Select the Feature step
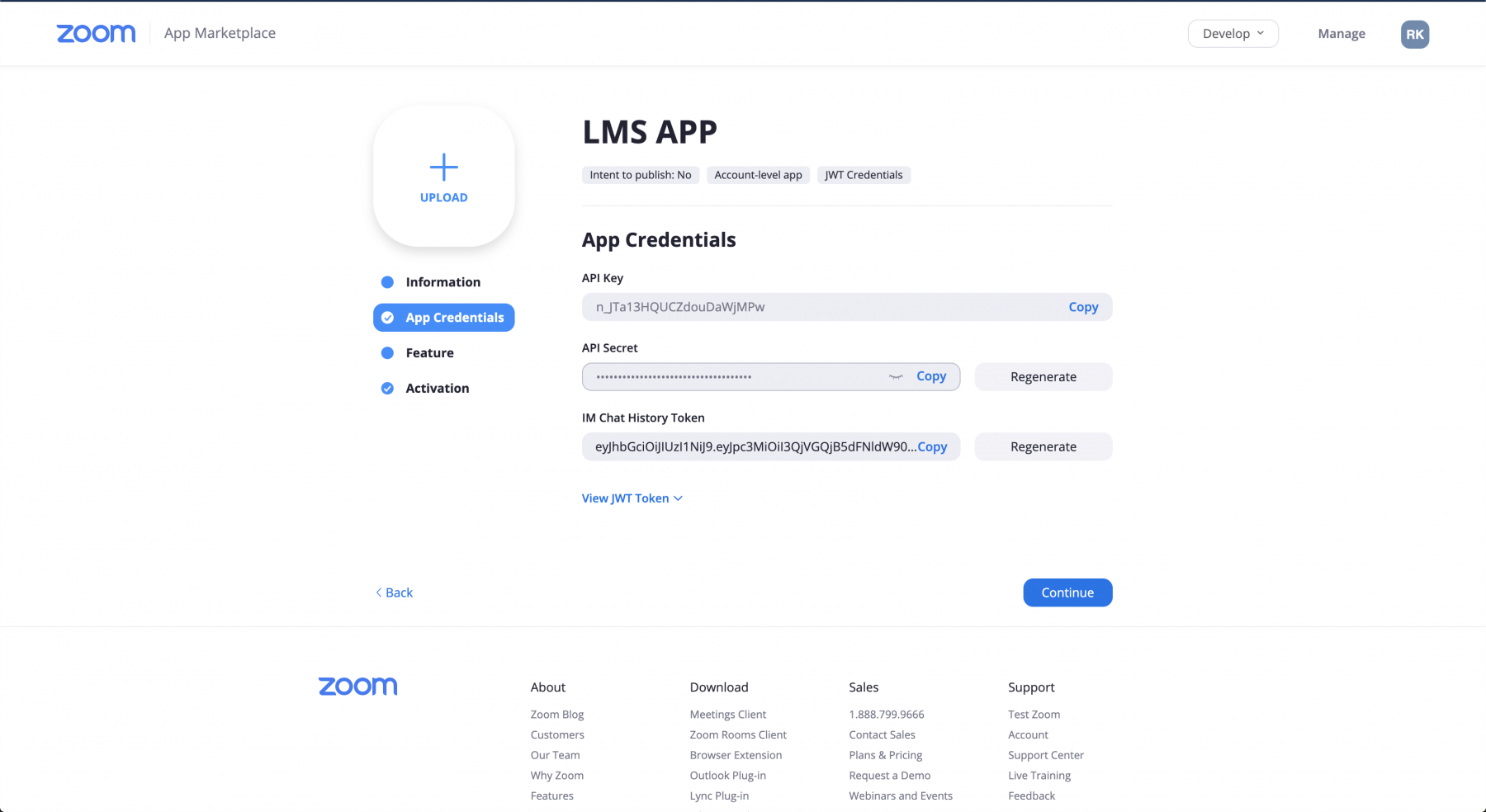Viewport: 1486px width, 812px height. (430, 353)
